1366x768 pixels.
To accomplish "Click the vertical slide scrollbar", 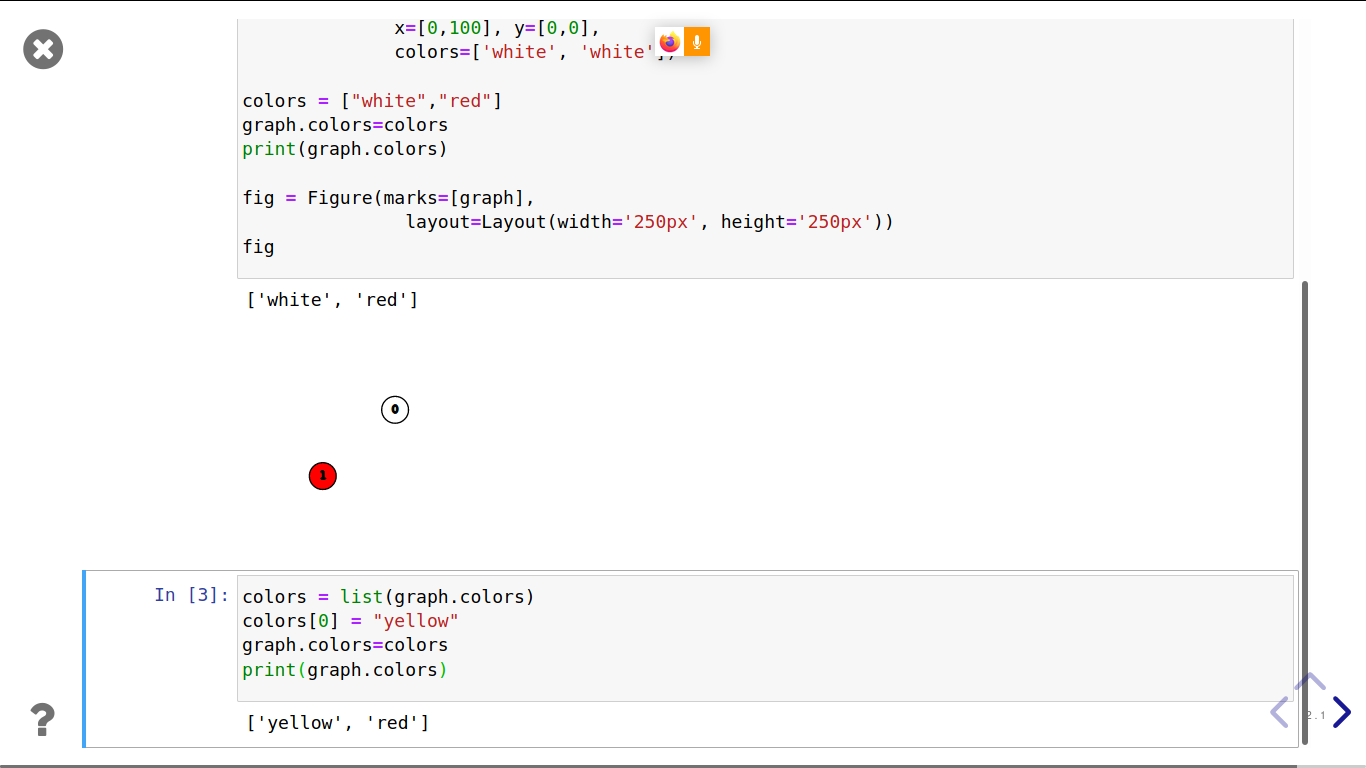I will pos(1305,513).
